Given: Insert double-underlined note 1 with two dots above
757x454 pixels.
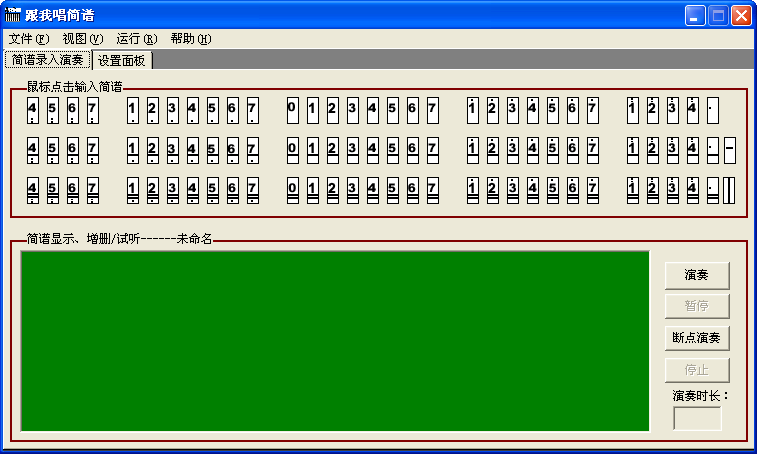Looking at the screenshot, I should point(632,191).
